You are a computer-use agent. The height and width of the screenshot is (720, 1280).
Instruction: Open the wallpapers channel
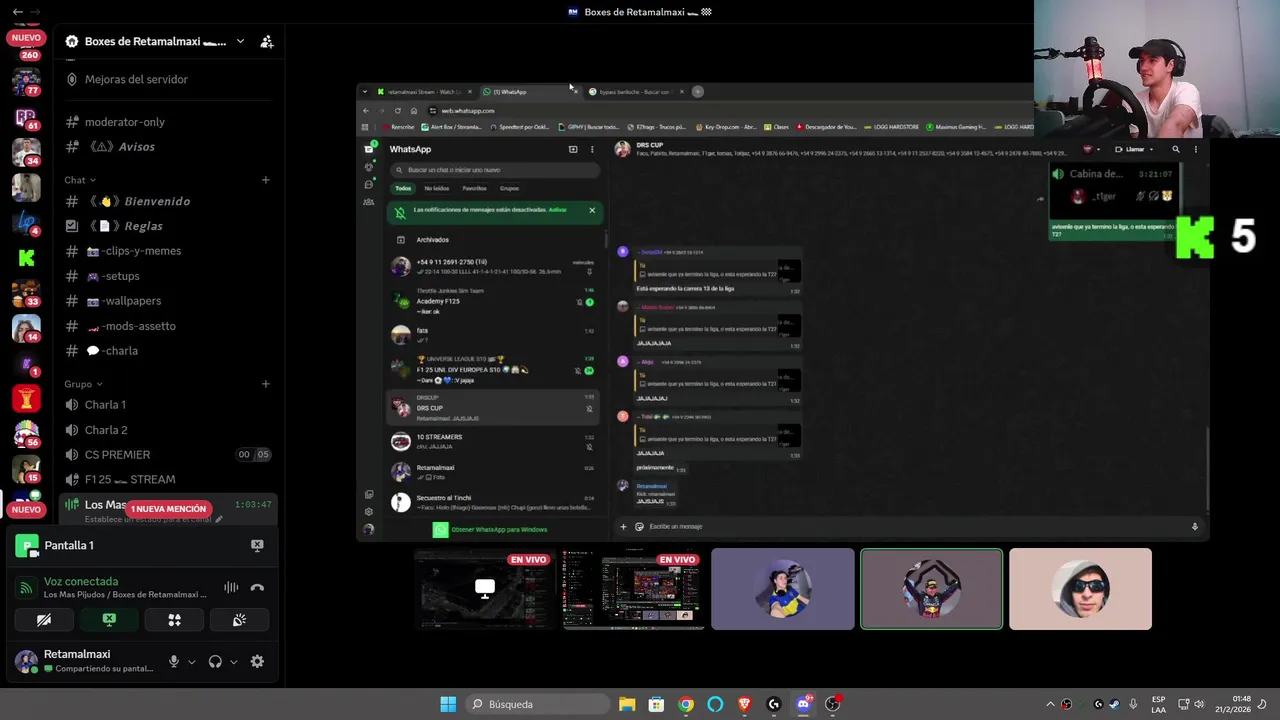tap(167, 301)
